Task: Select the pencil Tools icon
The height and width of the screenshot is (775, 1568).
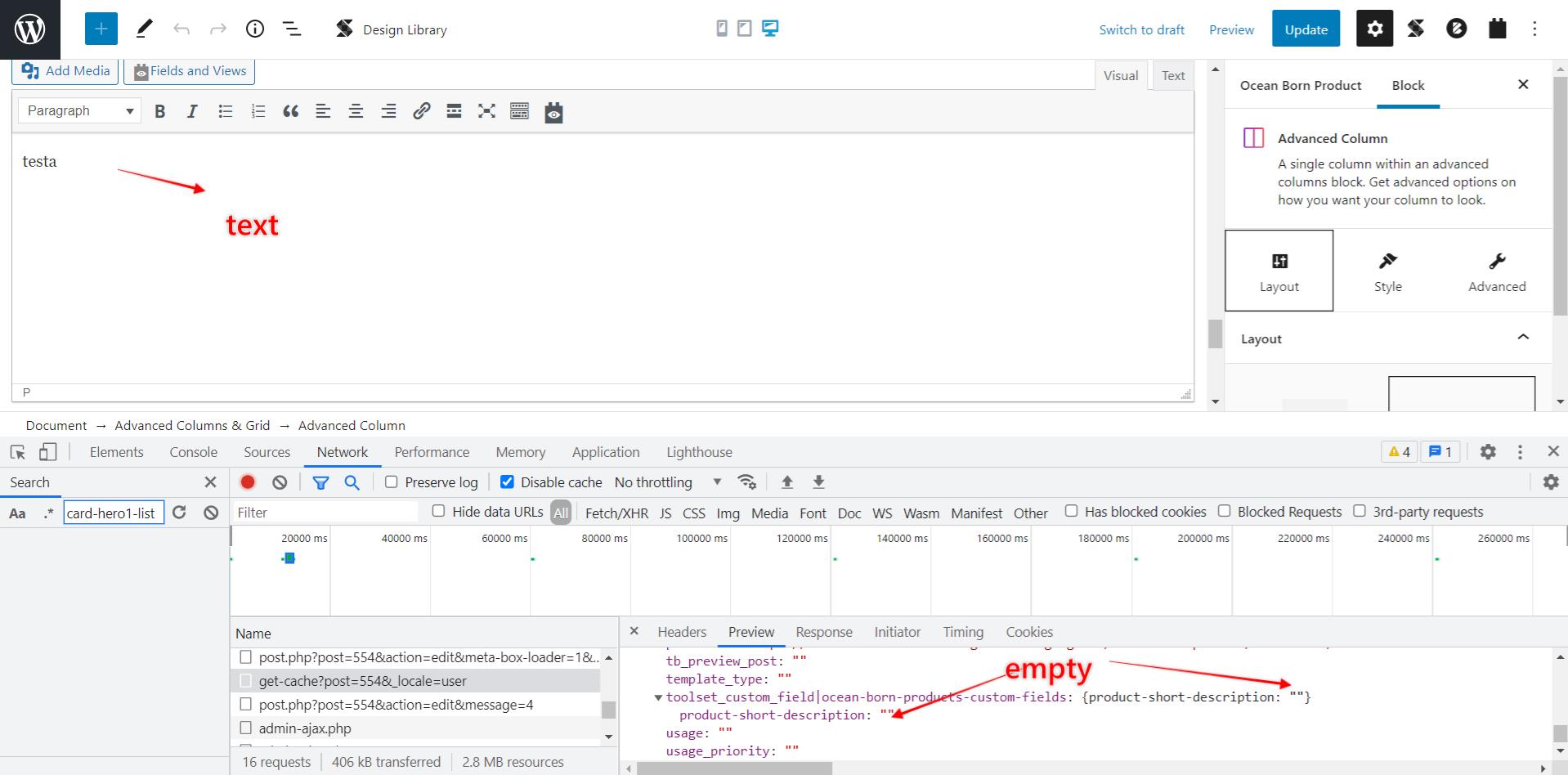Action: [144, 29]
